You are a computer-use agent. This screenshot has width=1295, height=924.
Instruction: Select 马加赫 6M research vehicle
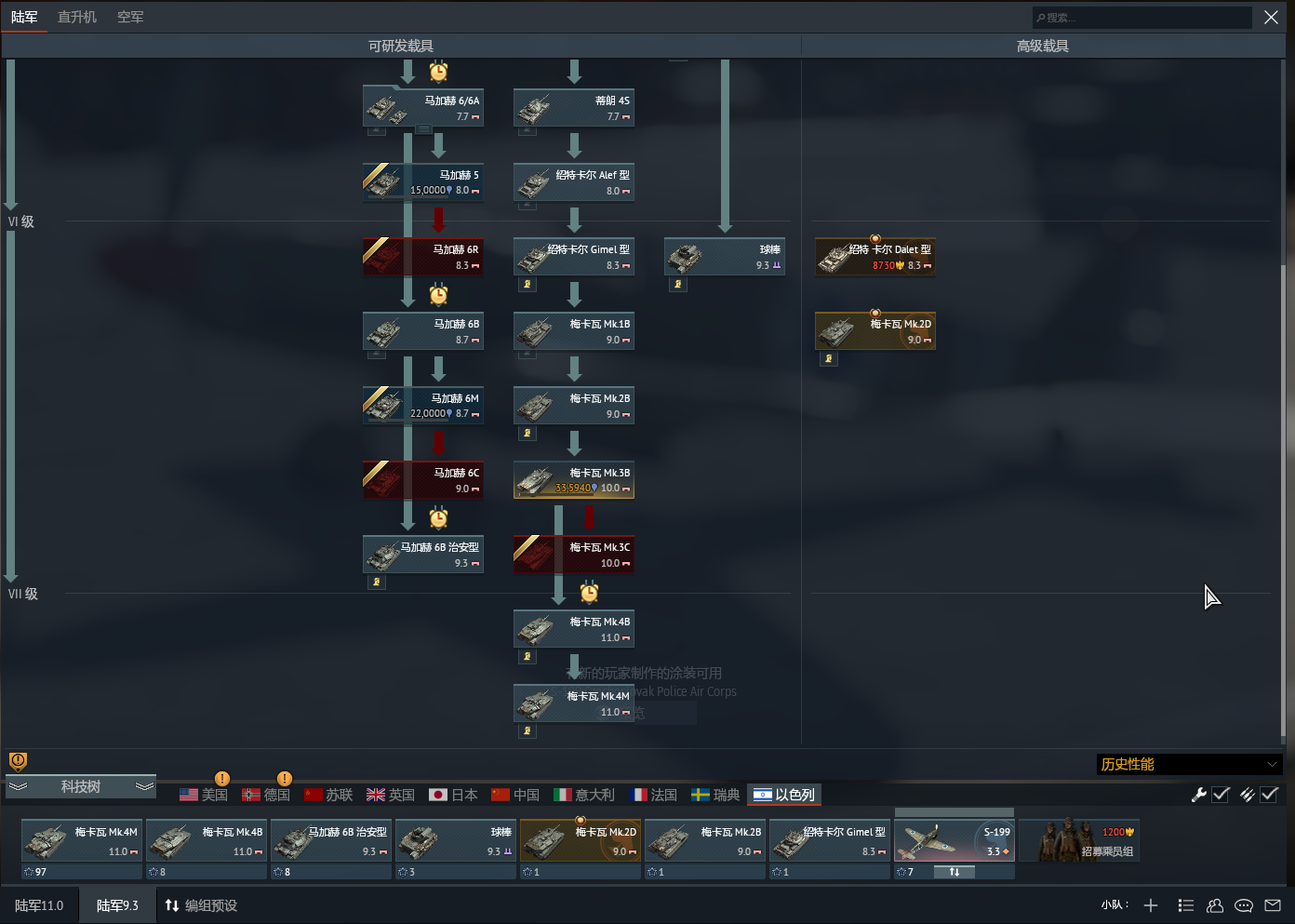click(x=423, y=406)
